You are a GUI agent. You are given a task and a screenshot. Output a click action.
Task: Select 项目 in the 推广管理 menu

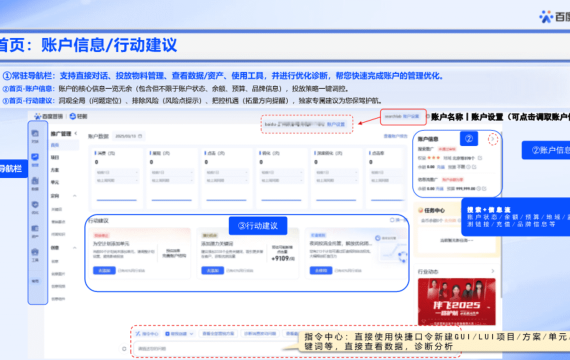55,157
